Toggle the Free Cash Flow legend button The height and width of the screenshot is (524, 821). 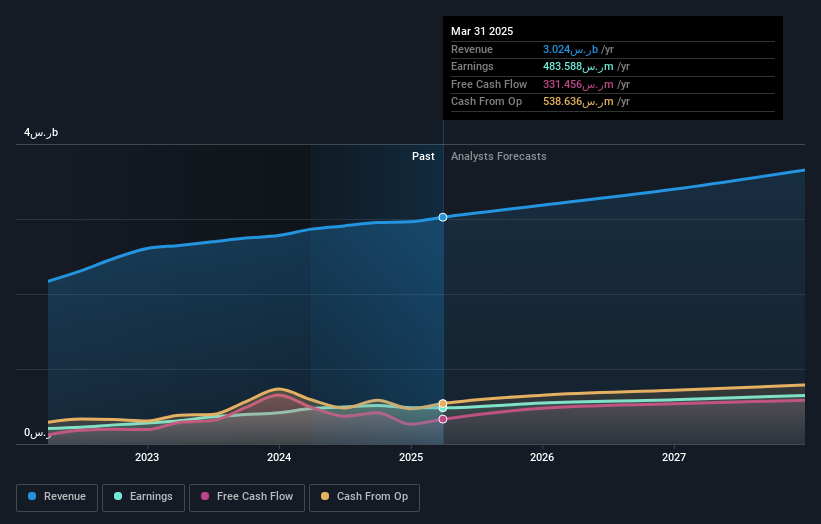coord(247,497)
